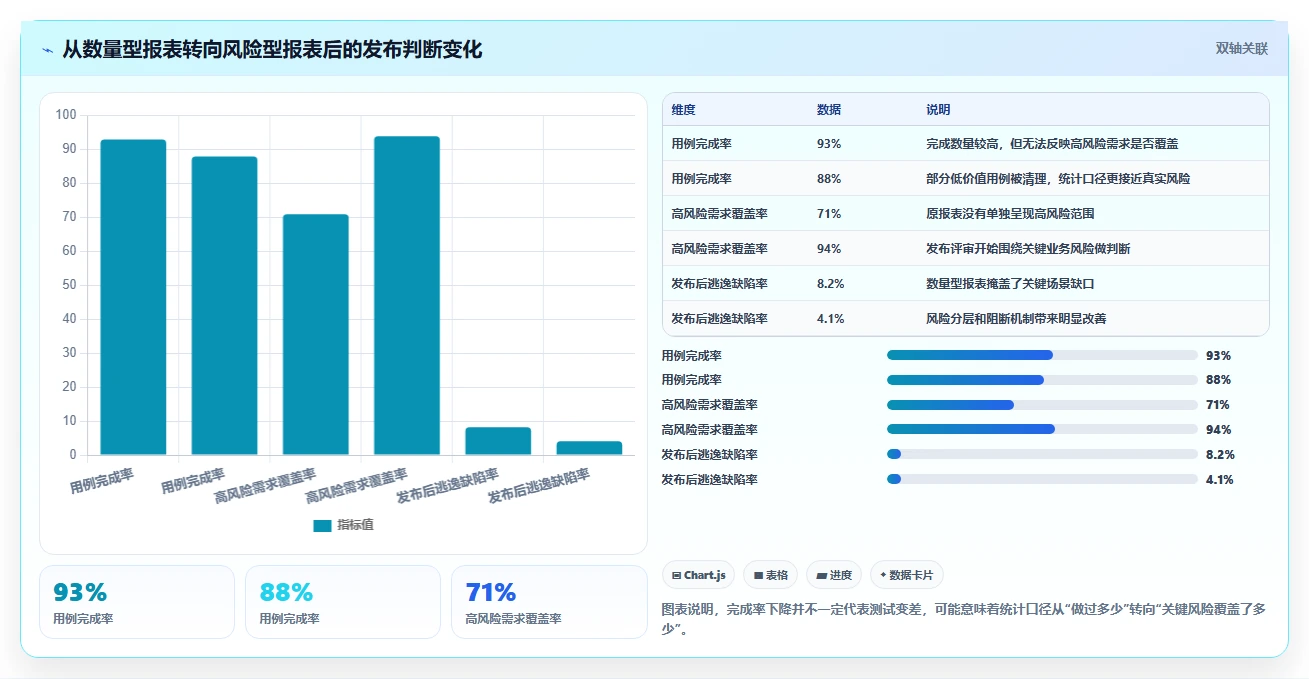Click the chart bar at 8.2
Screen dimensions: 1309x679
pos(498,441)
